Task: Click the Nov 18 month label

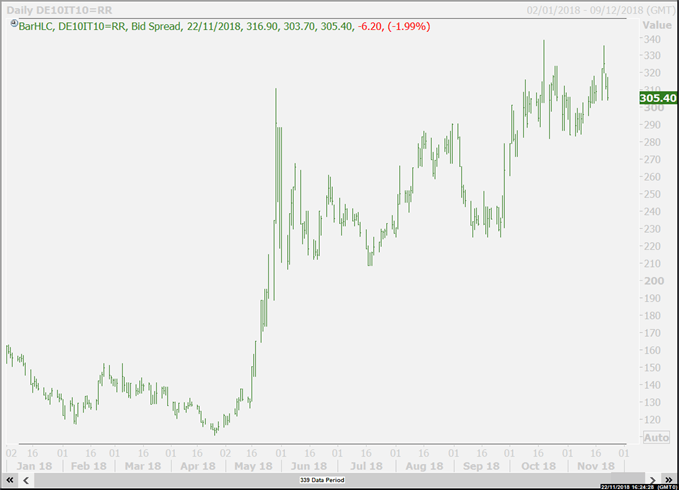Action: click(596, 466)
